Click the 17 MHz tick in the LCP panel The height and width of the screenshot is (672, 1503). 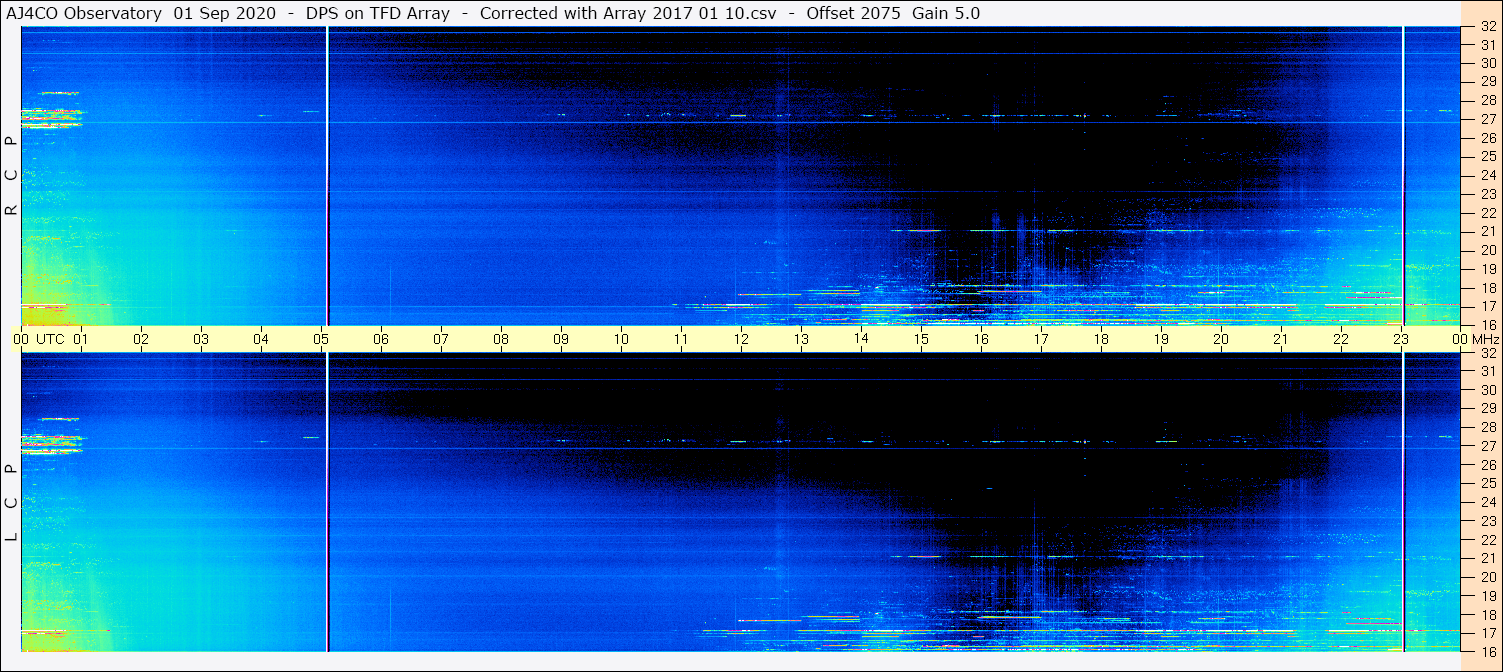[1487, 633]
